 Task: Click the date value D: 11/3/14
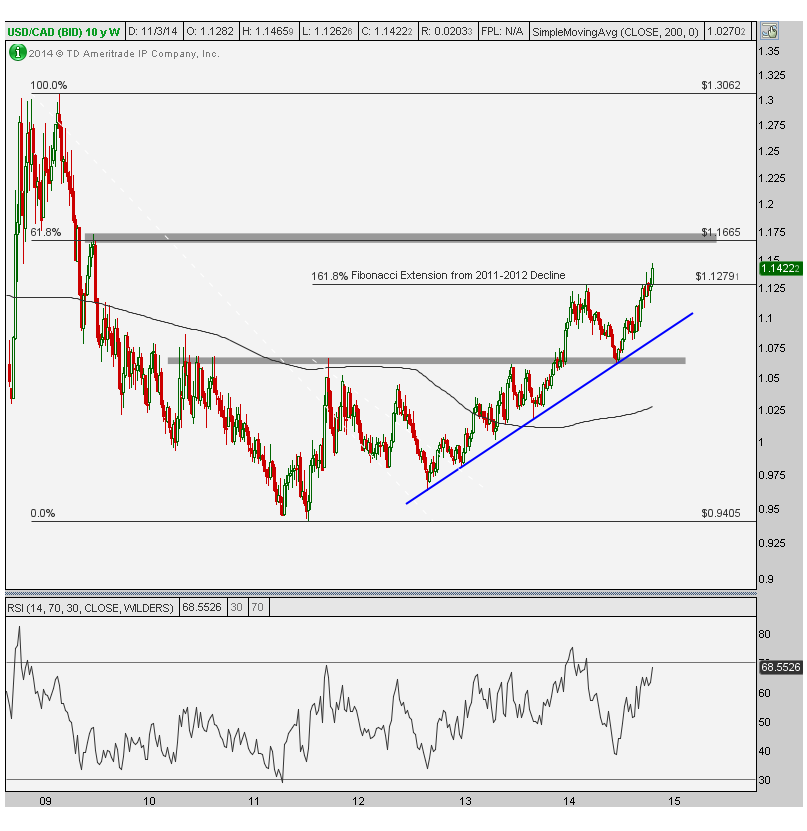point(153,32)
